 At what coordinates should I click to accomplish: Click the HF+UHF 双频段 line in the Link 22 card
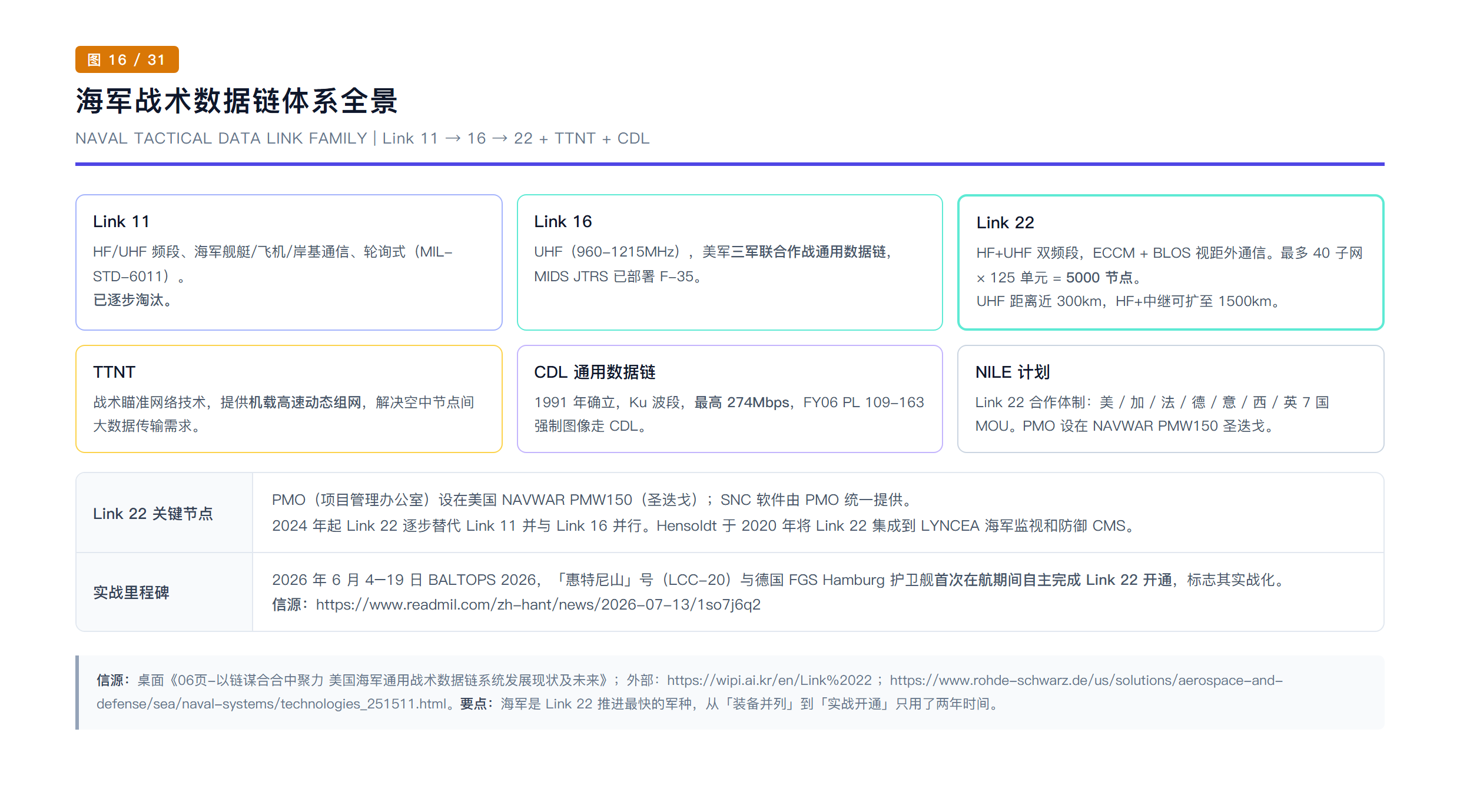point(1169,253)
